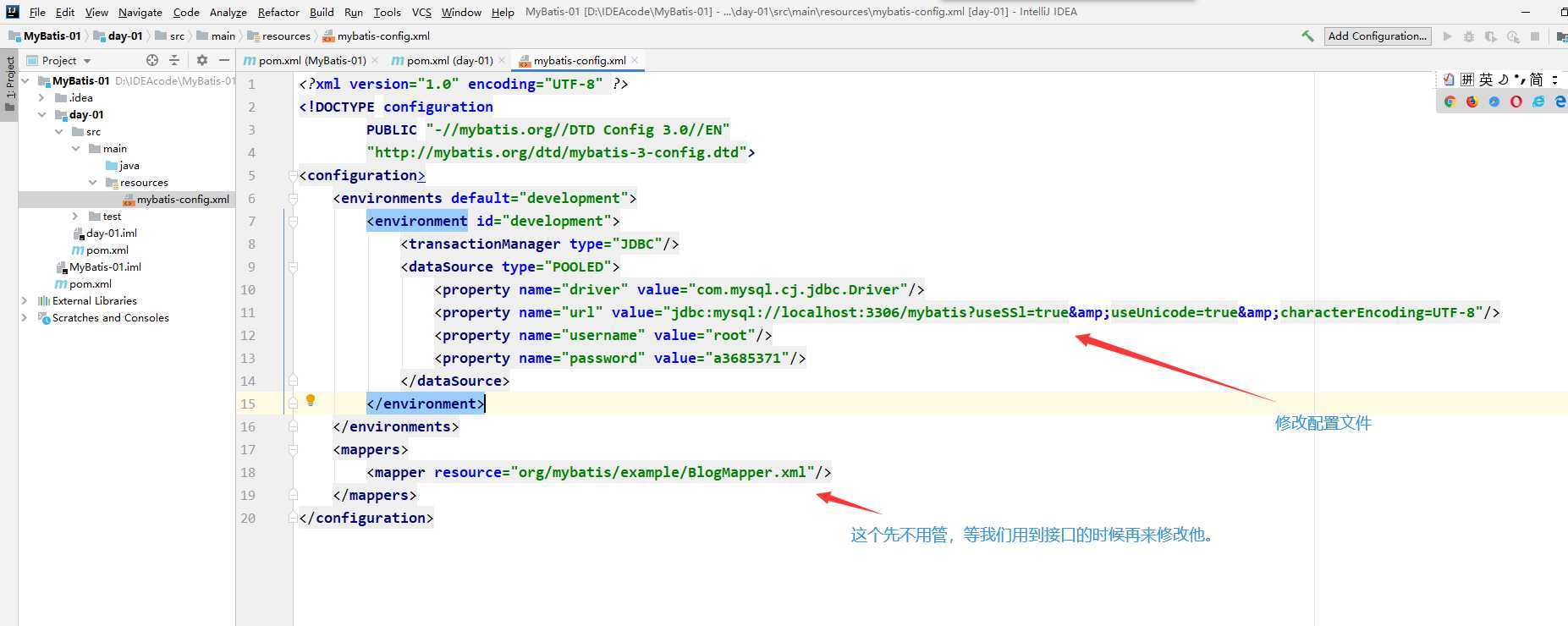Open Project panel settings gear
1568x626 pixels.
[201, 60]
